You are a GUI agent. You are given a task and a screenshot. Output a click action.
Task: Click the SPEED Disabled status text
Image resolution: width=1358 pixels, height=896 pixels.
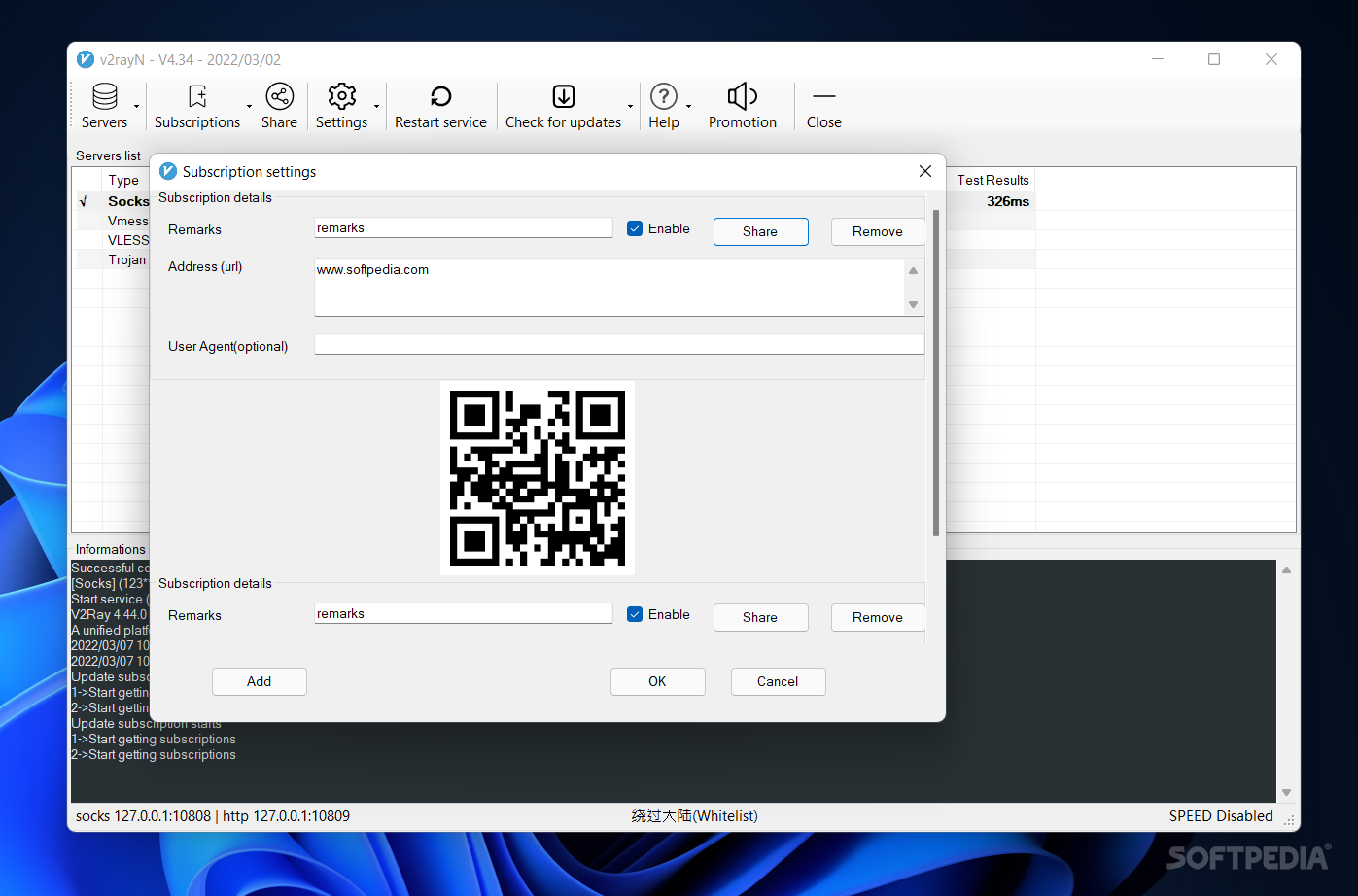tap(1221, 816)
